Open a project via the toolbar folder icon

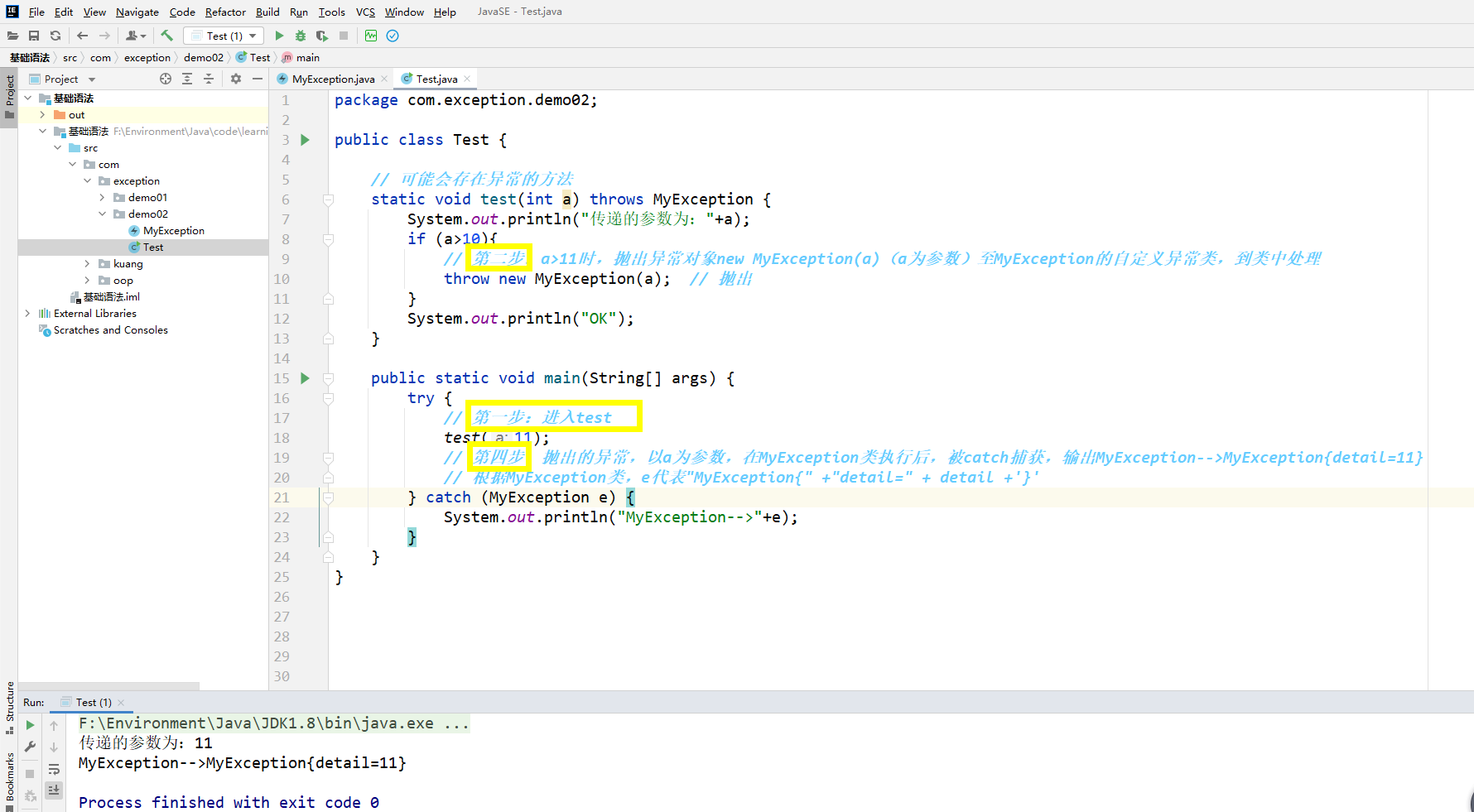[12, 36]
